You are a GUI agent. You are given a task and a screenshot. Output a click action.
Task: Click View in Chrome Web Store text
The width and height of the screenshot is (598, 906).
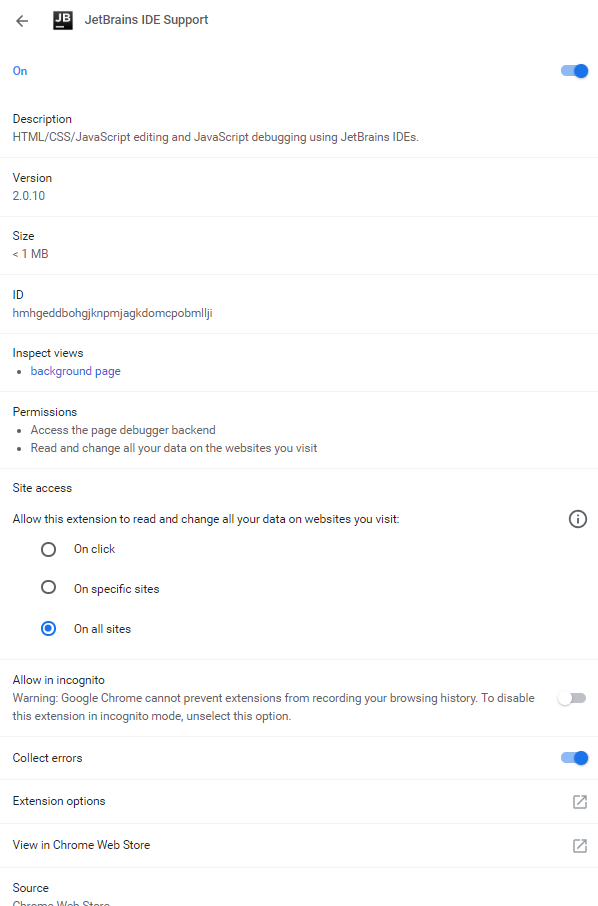click(x=81, y=845)
